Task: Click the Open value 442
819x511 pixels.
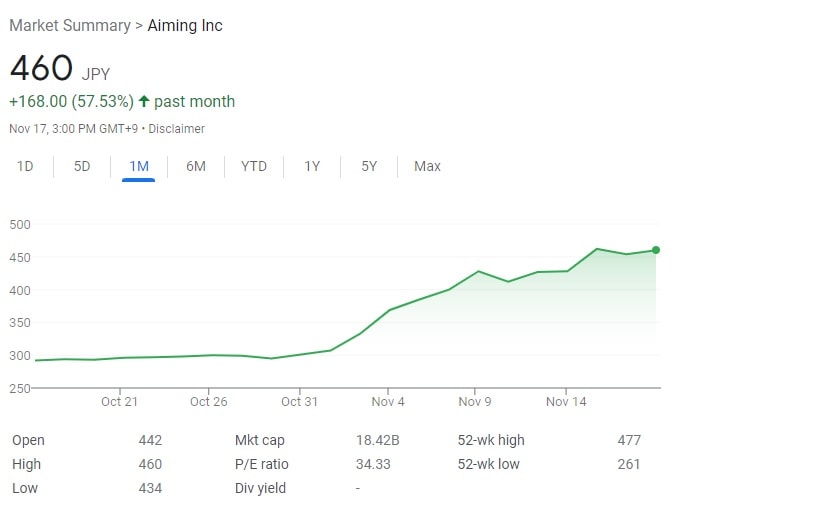Action: coord(150,440)
